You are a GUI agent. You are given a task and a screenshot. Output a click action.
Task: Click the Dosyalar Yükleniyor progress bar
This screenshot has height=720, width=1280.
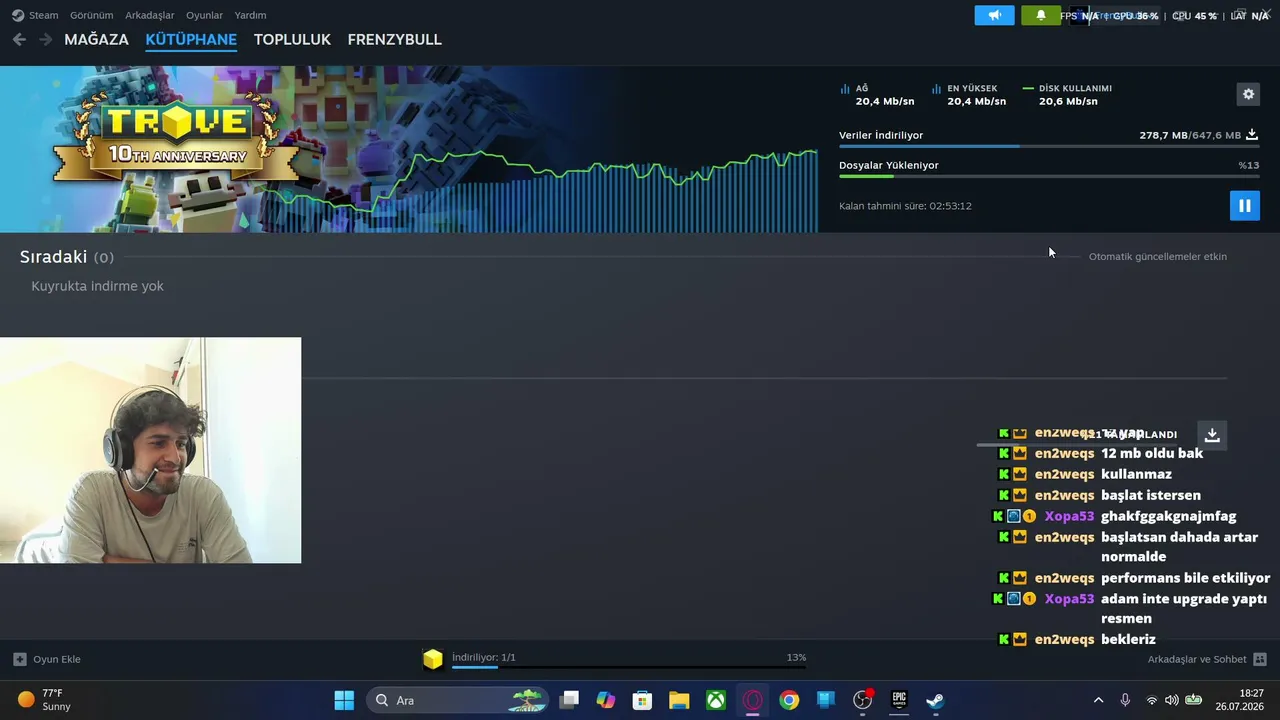[1048, 176]
